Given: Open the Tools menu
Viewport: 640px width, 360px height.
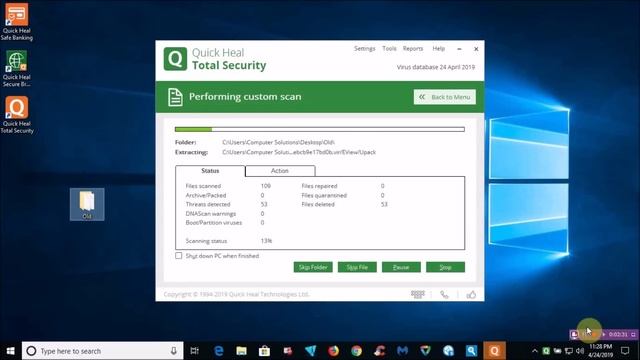Looking at the screenshot, I should (x=389, y=49).
